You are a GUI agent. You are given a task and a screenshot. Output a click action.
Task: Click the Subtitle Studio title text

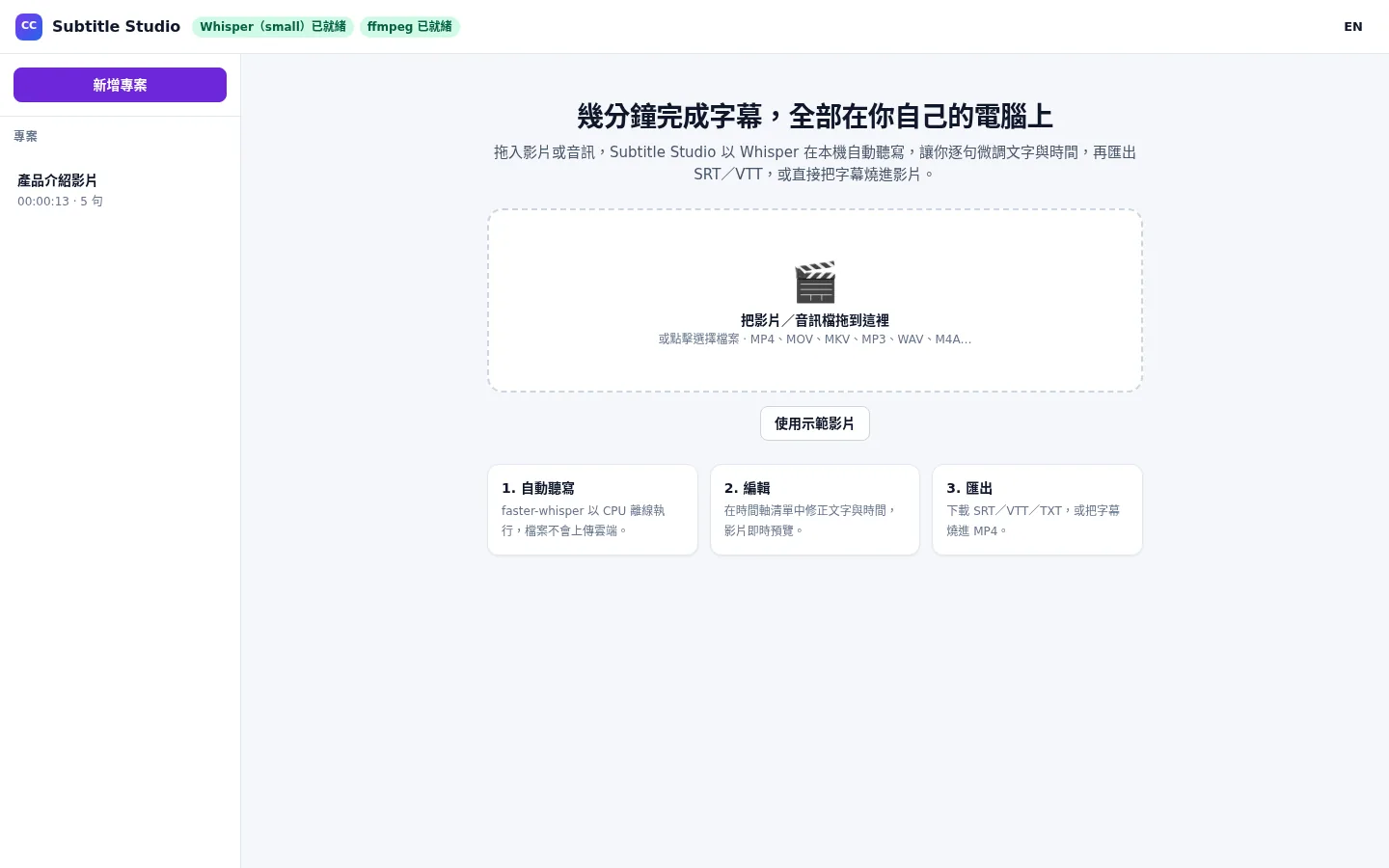click(x=116, y=27)
